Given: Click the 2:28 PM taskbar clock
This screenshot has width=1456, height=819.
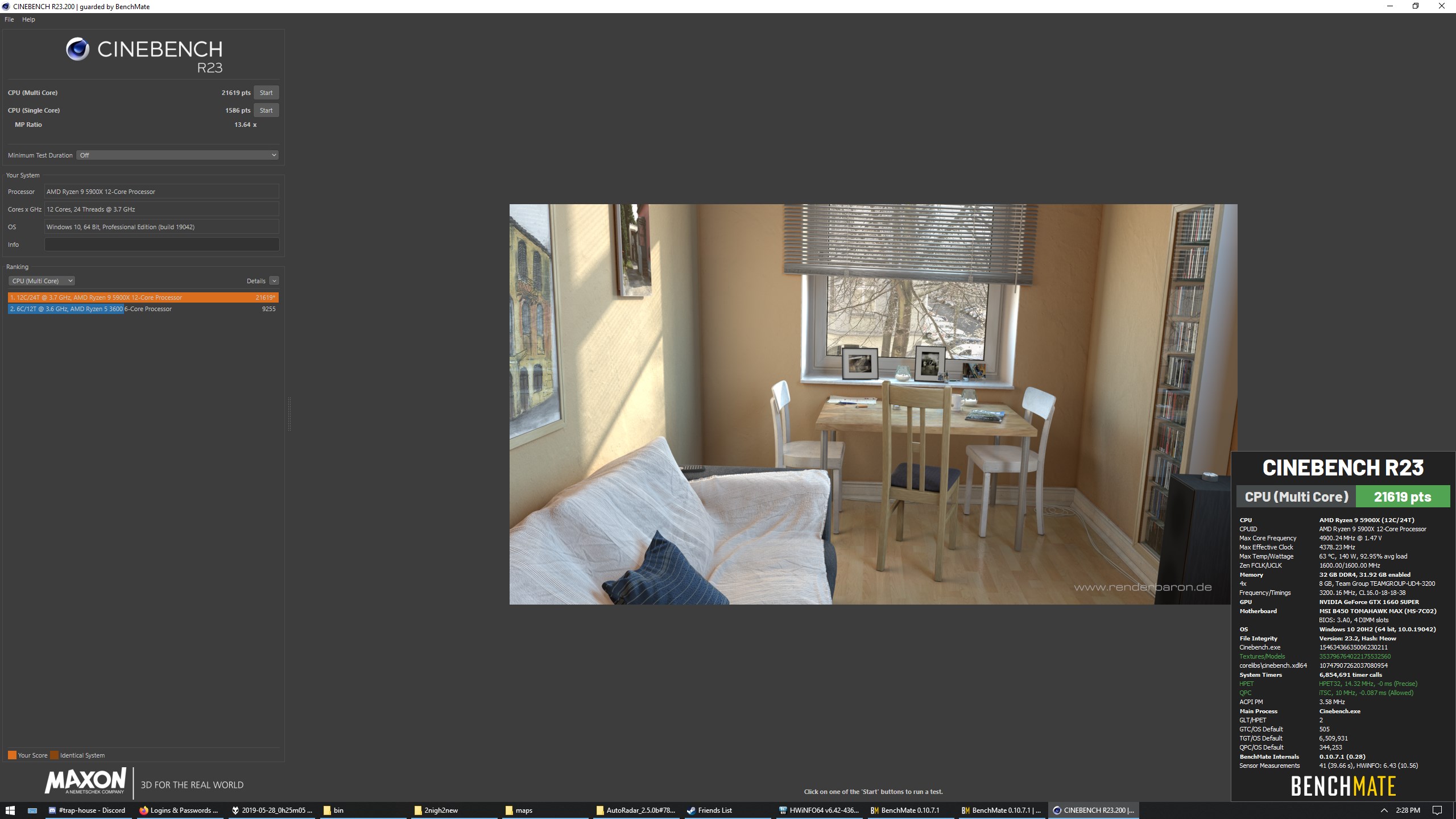Looking at the screenshot, I should pyautogui.click(x=1408, y=810).
